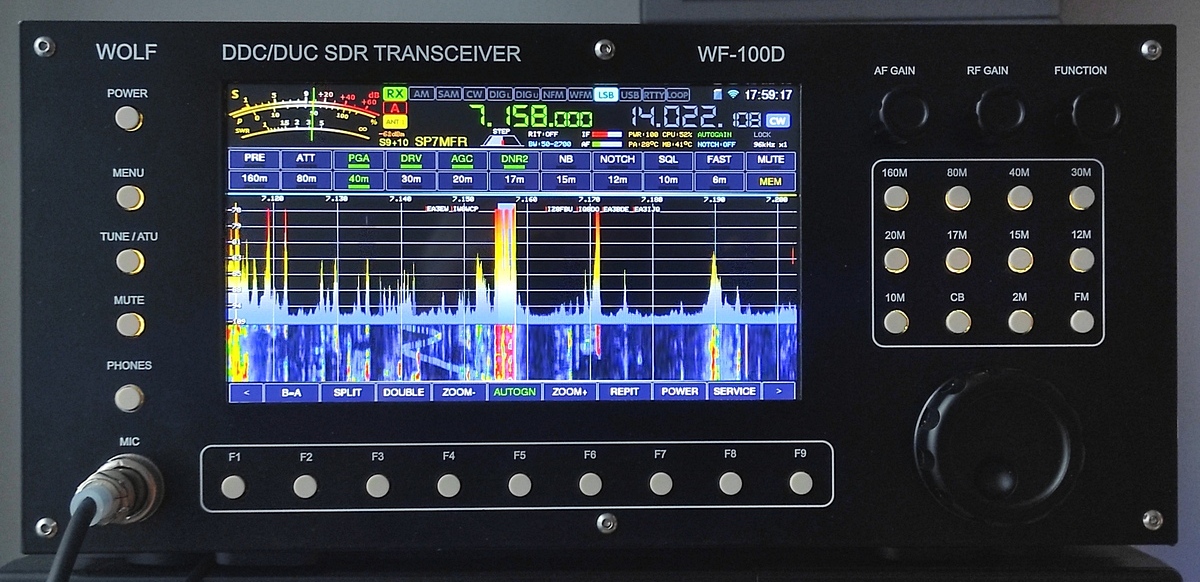The width and height of the screenshot is (1200, 582).
Task: Open the SERVICE menu
Action: [733, 391]
